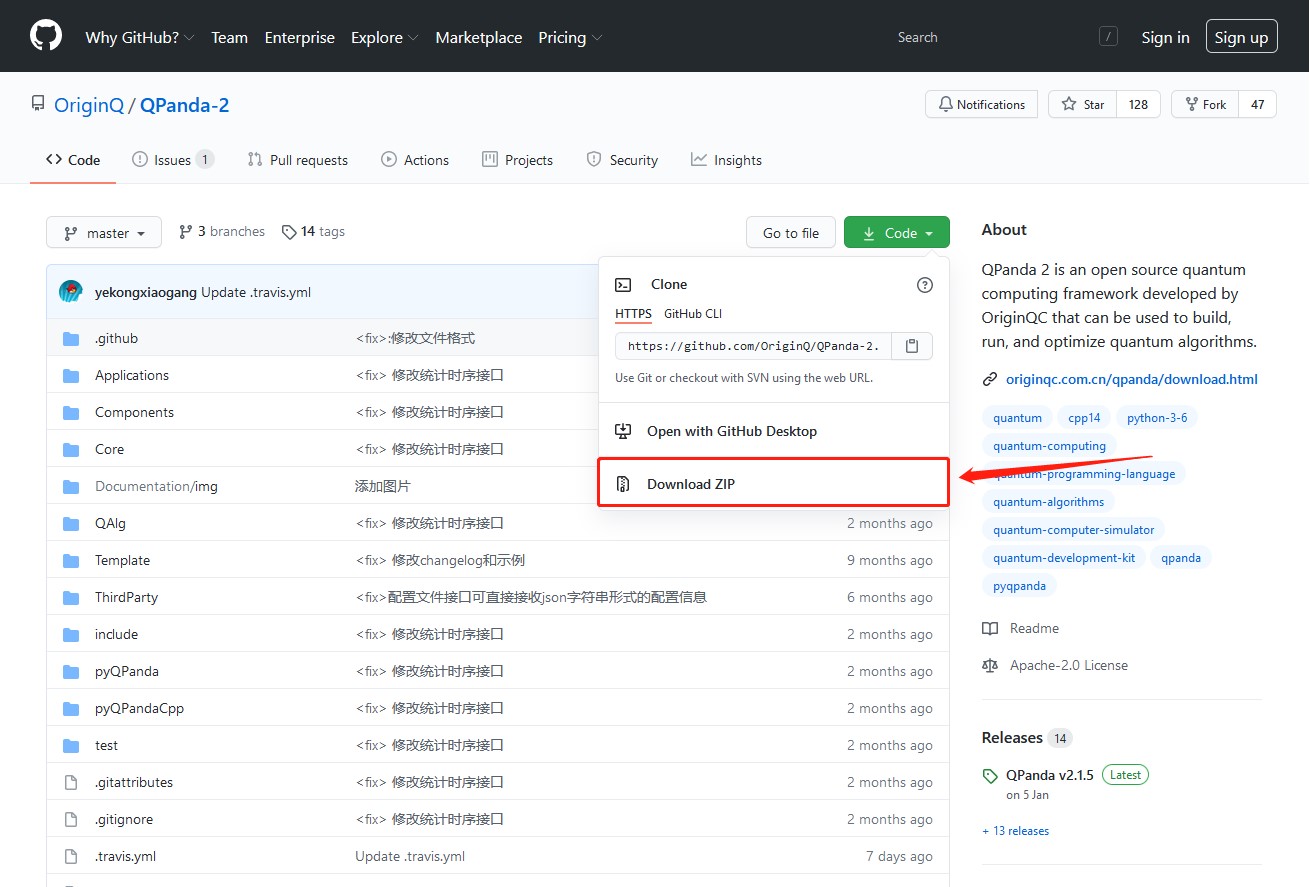Image resolution: width=1310 pixels, height=887 pixels.
Task: Click Enterprise in the top navigation
Action: click(300, 38)
